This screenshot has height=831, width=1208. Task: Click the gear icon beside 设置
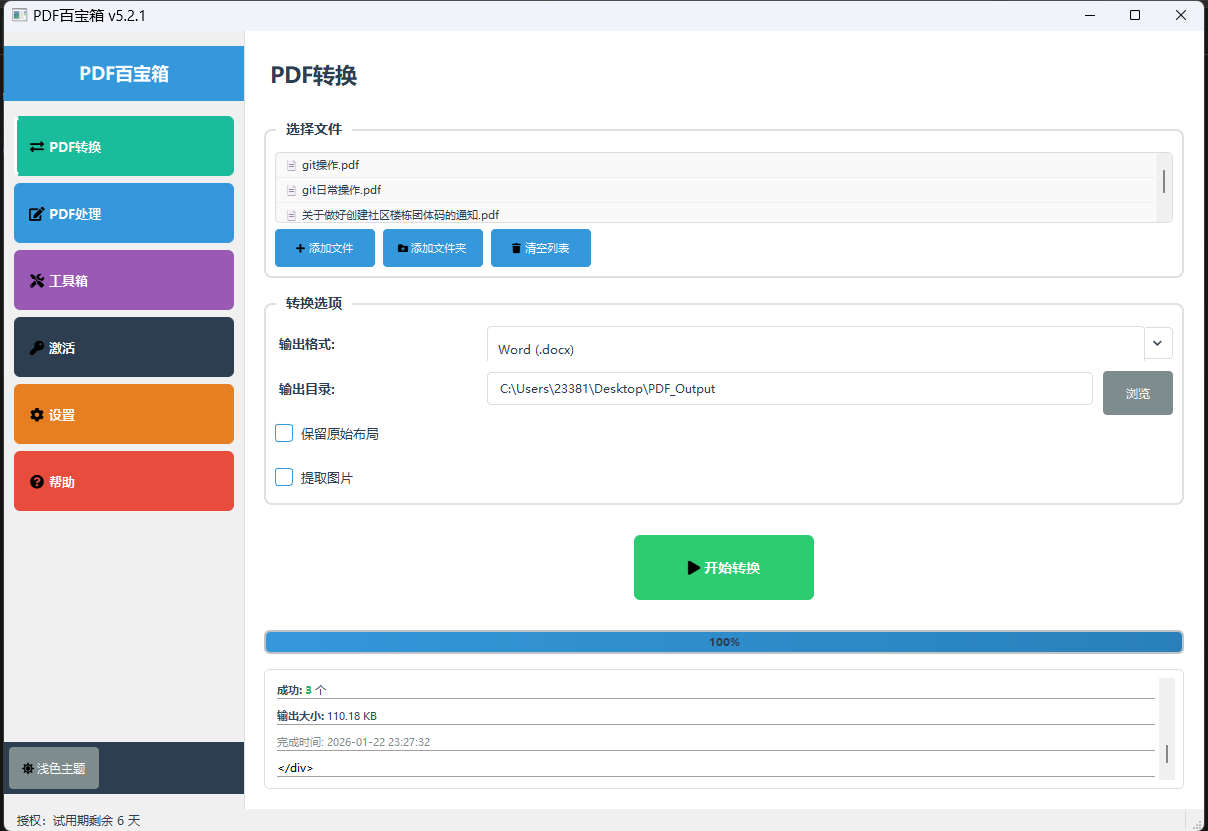pyautogui.click(x=37, y=415)
